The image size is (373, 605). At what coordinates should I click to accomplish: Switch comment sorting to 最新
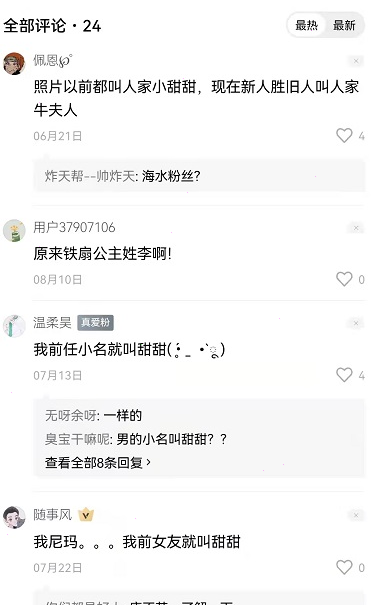pyautogui.click(x=344, y=25)
